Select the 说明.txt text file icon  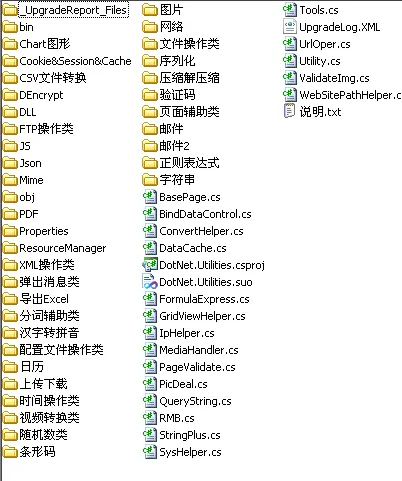pos(290,111)
